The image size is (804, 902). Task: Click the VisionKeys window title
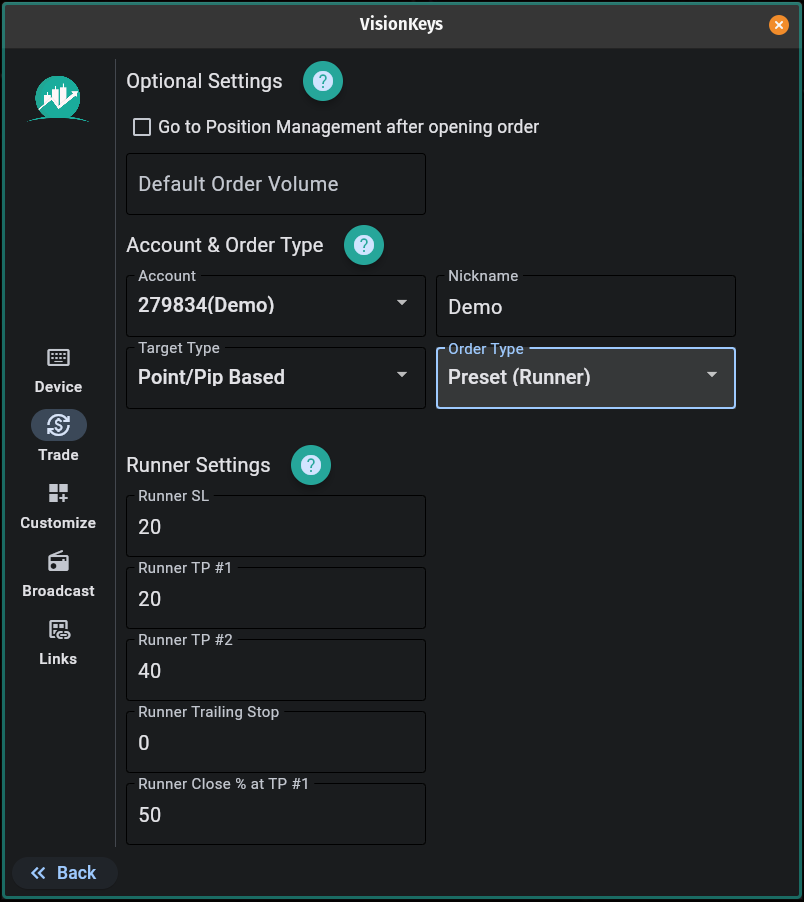[401, 24]
